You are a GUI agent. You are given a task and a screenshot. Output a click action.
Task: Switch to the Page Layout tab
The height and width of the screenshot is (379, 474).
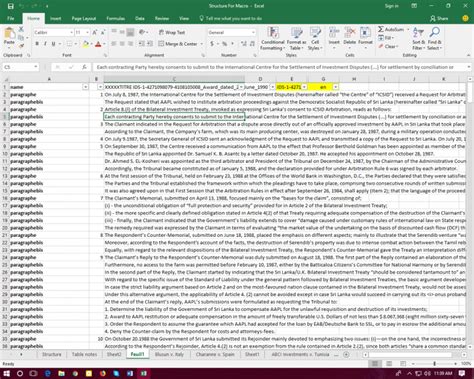84,18
